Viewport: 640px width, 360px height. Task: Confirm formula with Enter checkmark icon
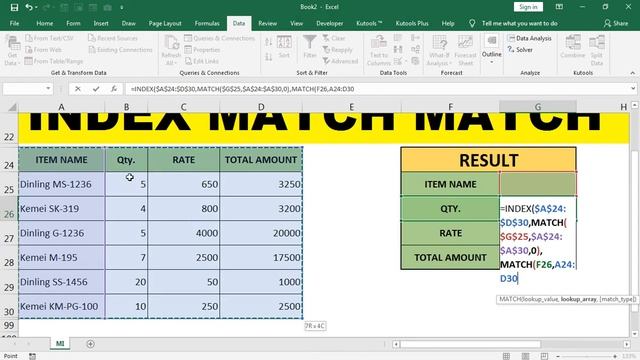tap(96, 89)
